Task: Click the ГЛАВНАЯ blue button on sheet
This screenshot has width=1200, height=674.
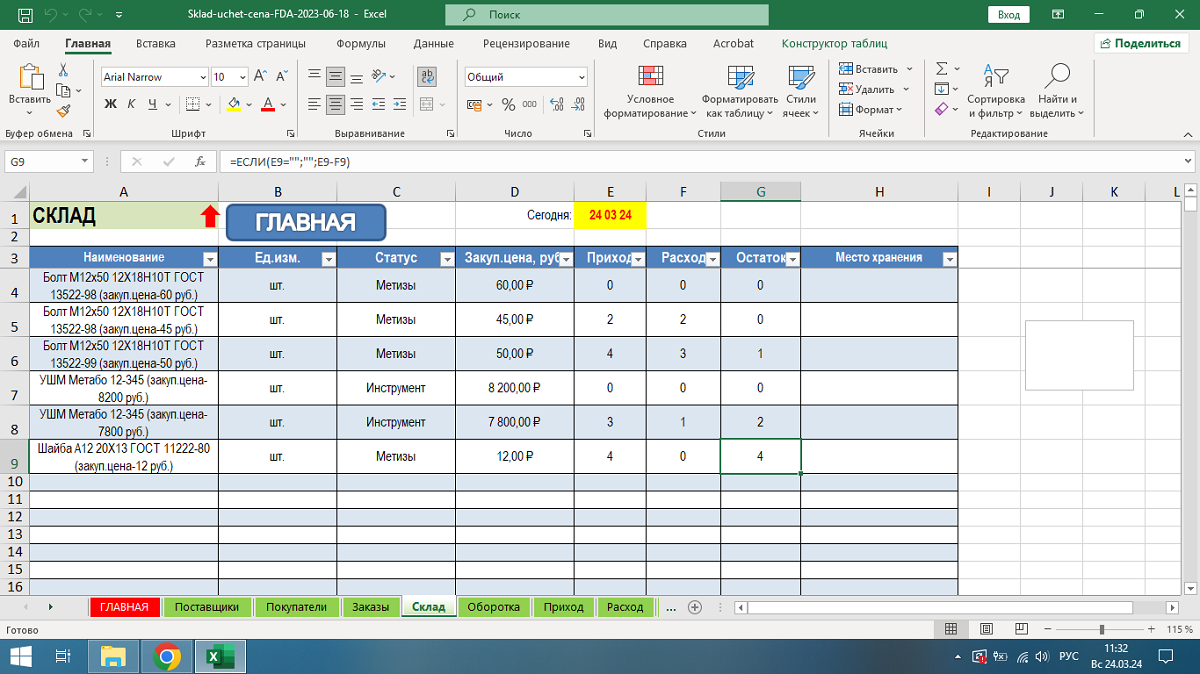Action: tap(306, 223)
